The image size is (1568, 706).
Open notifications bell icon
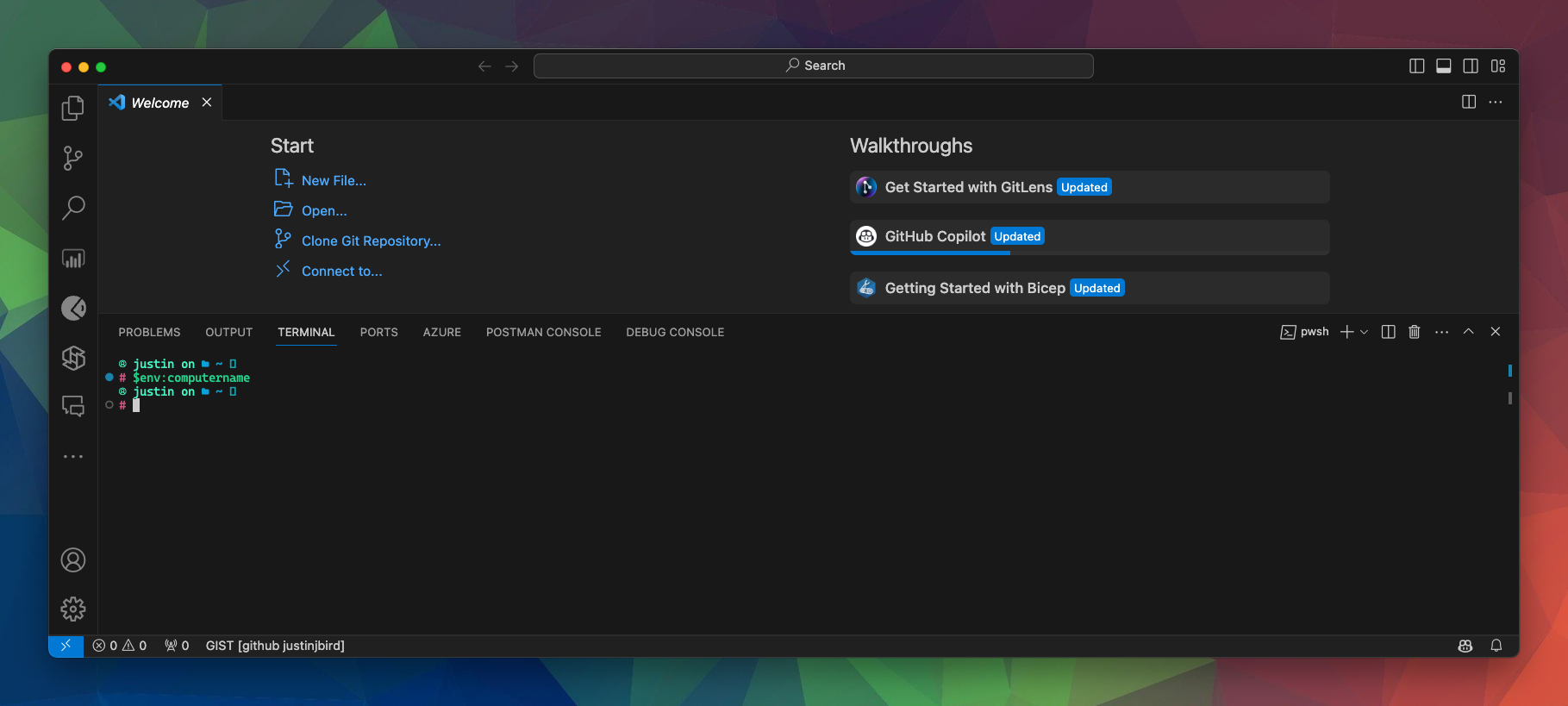[1496, 646]
